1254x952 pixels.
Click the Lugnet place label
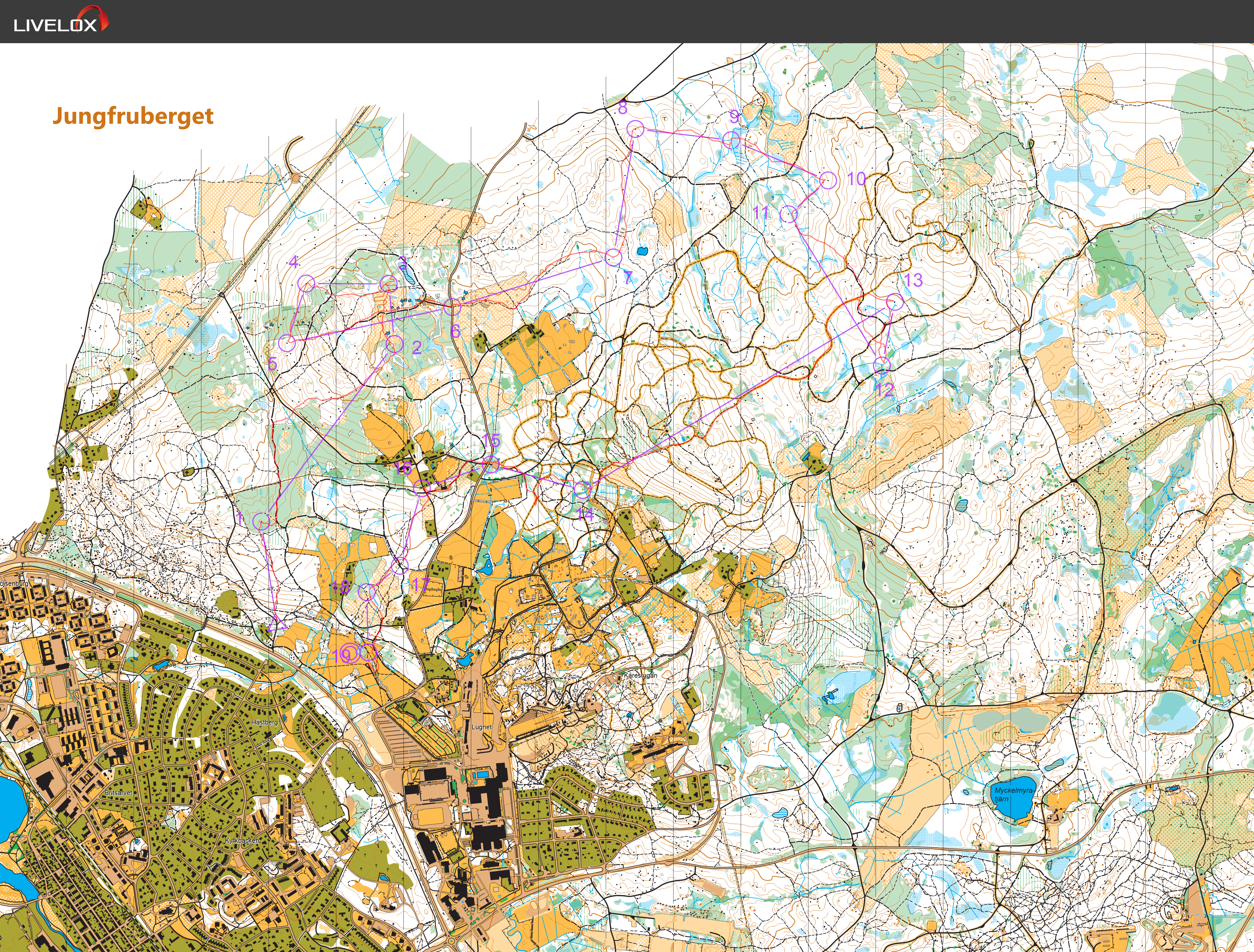point(481,727)
